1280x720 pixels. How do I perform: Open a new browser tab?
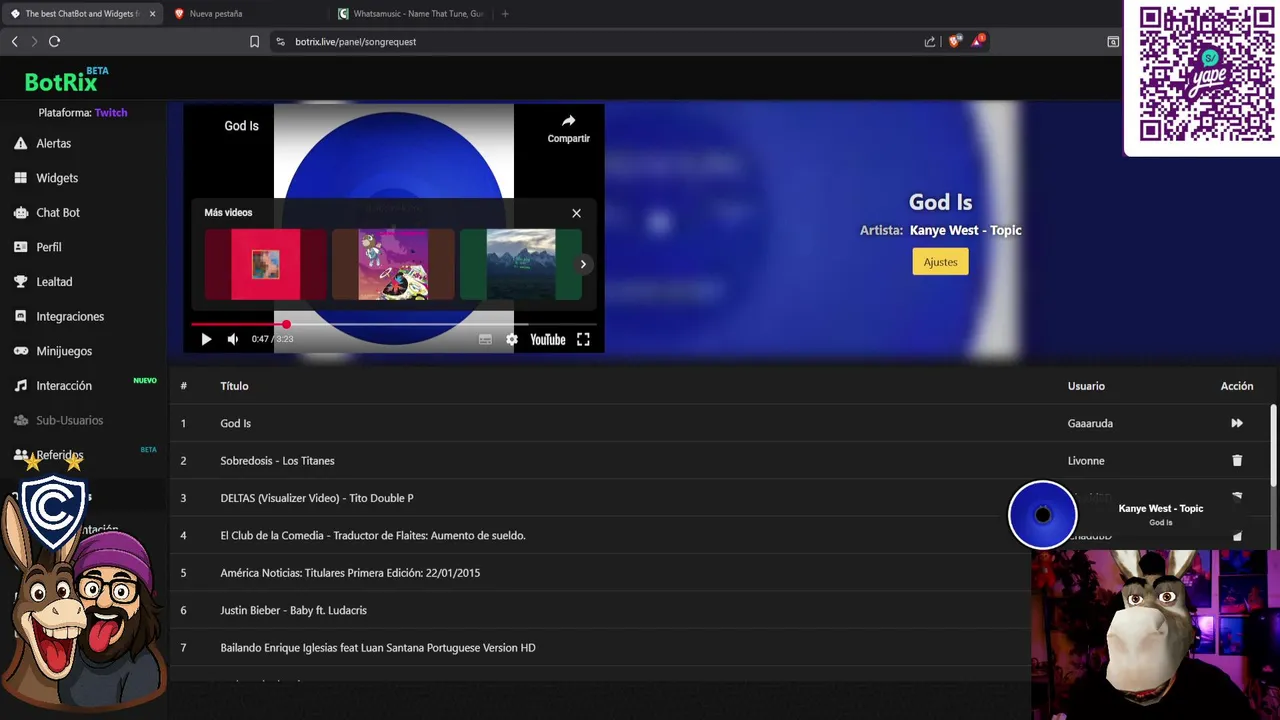click(505, 14)
